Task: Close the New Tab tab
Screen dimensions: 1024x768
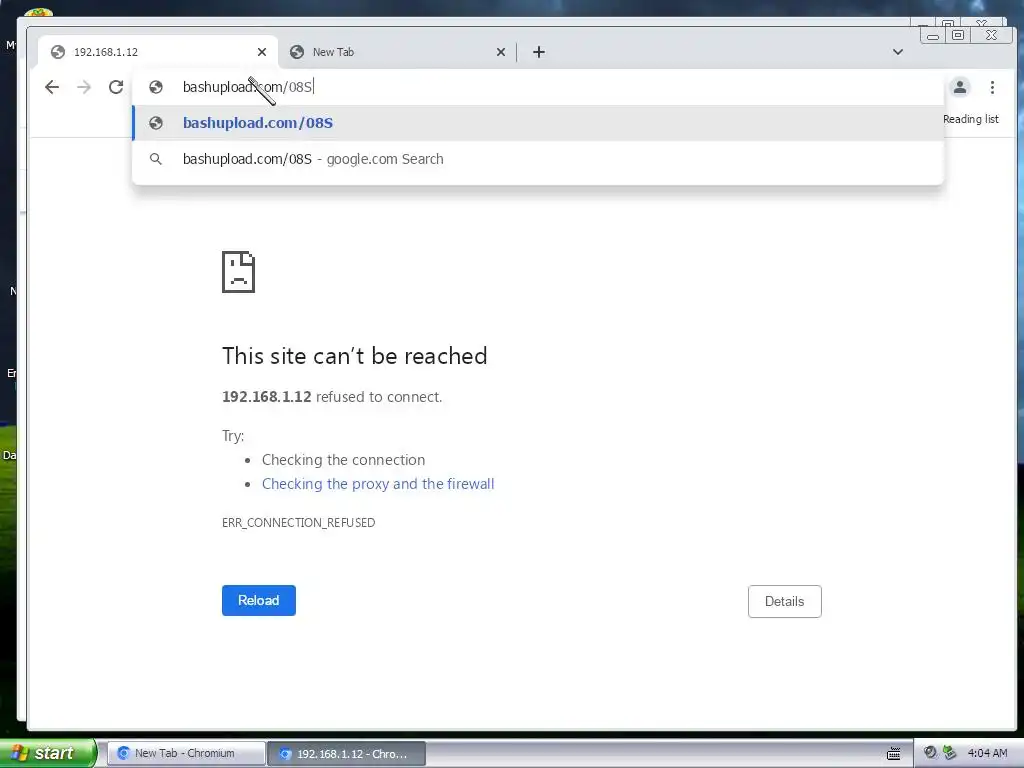Action: [x=501, y=52]
